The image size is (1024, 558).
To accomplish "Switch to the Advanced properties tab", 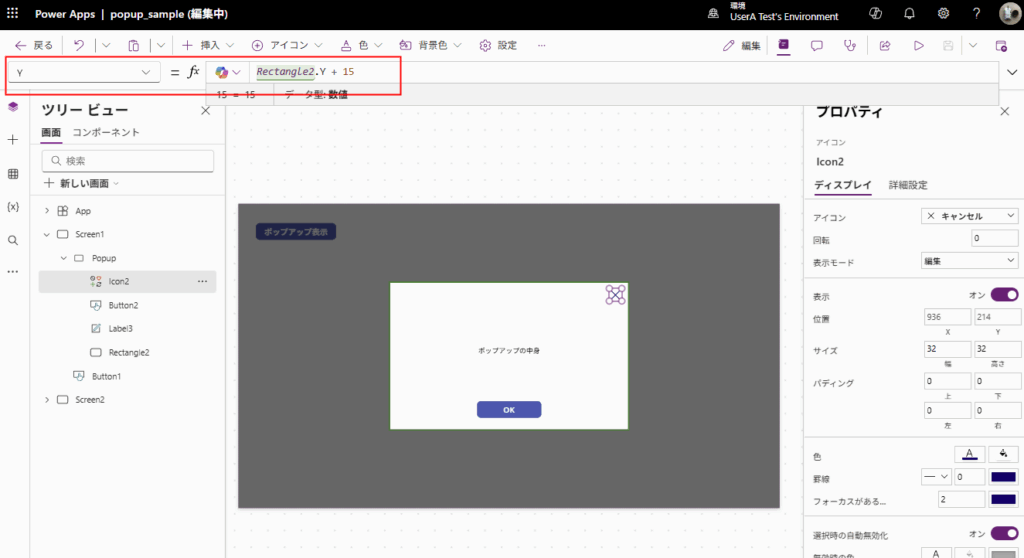I will 908,185.
